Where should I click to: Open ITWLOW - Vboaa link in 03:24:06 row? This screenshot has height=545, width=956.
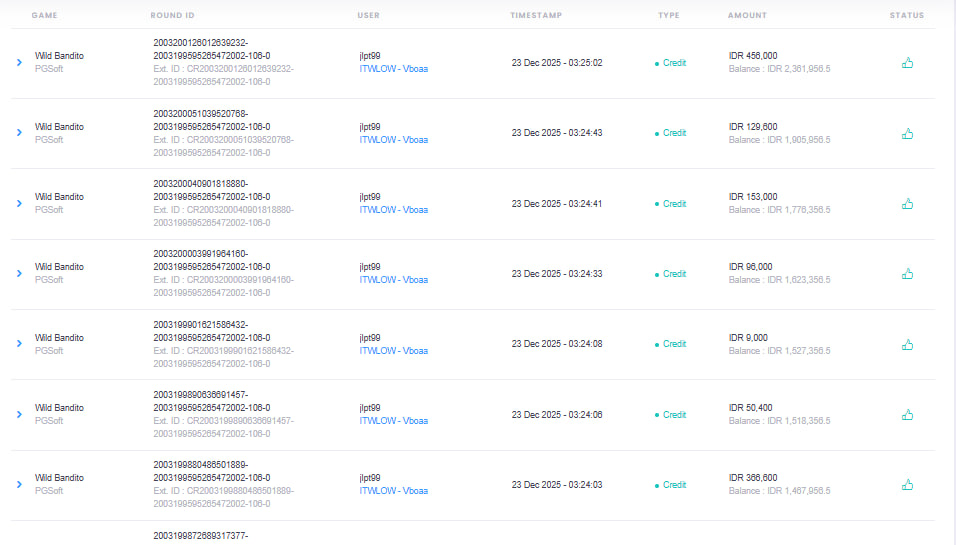coord(393,421)
